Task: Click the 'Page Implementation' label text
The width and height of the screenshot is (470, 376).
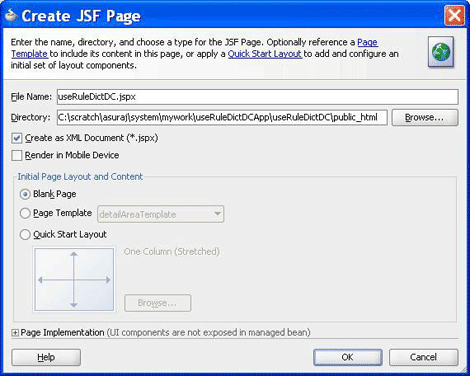Action: click(62, 333)
